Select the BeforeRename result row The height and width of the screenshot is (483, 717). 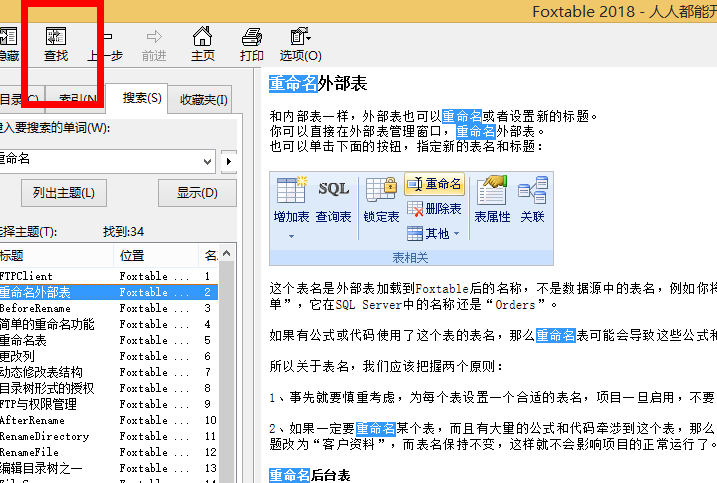(109, 308)
